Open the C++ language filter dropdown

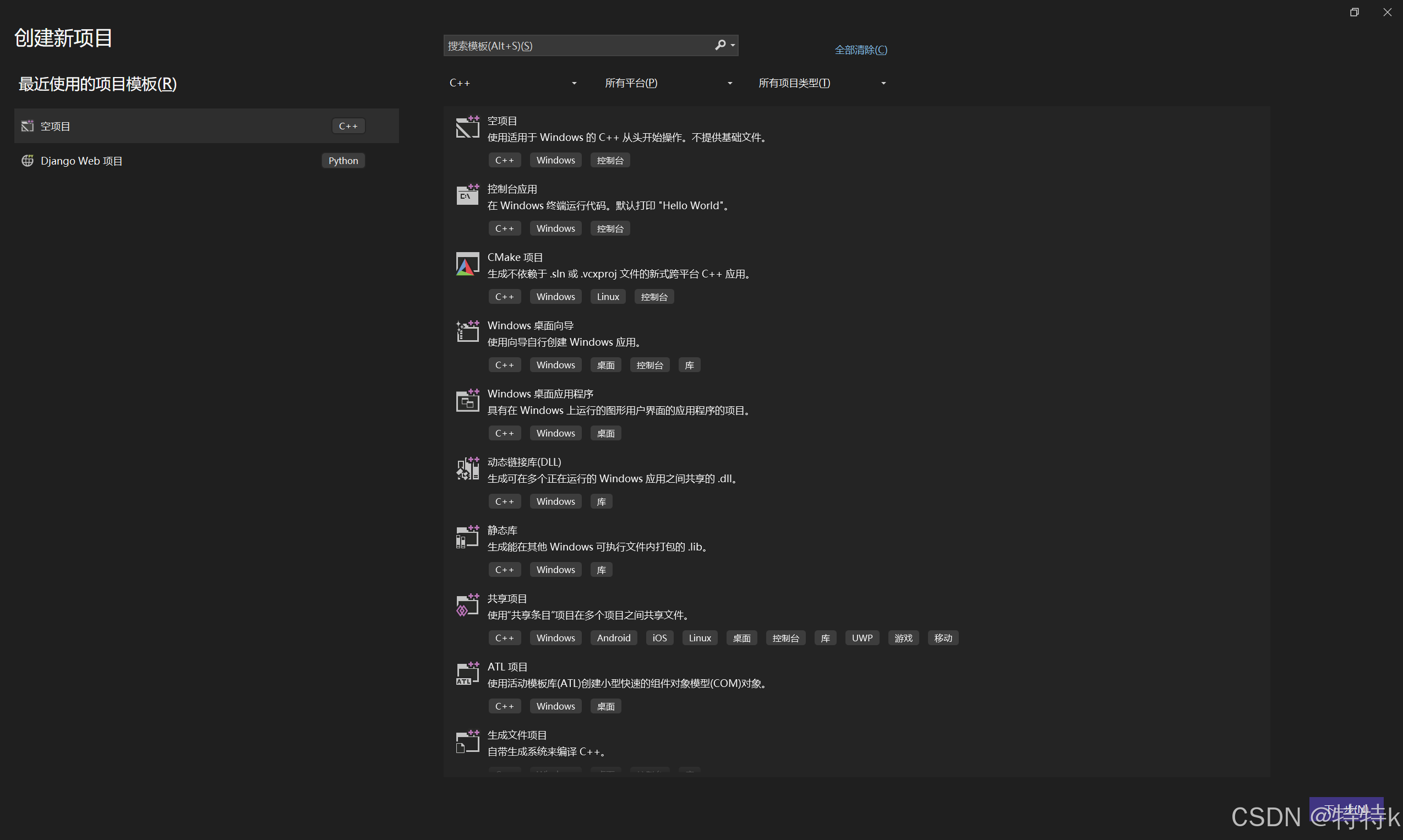tap(512, 83)
